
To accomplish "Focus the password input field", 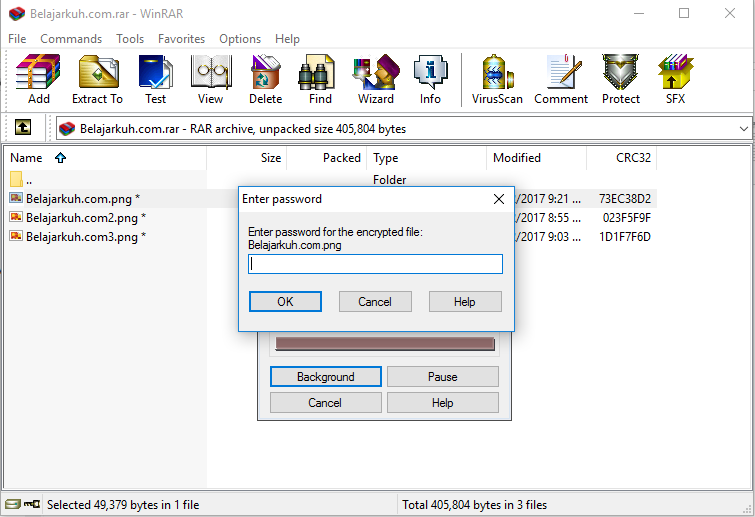I will coord(375,264).
